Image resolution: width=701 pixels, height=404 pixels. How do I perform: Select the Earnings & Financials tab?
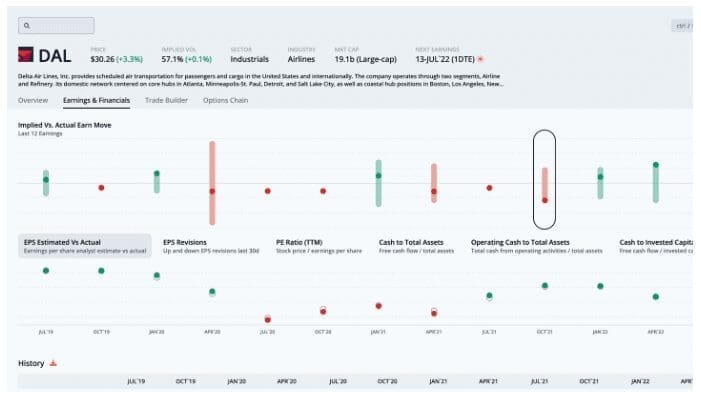click(98, 101)
